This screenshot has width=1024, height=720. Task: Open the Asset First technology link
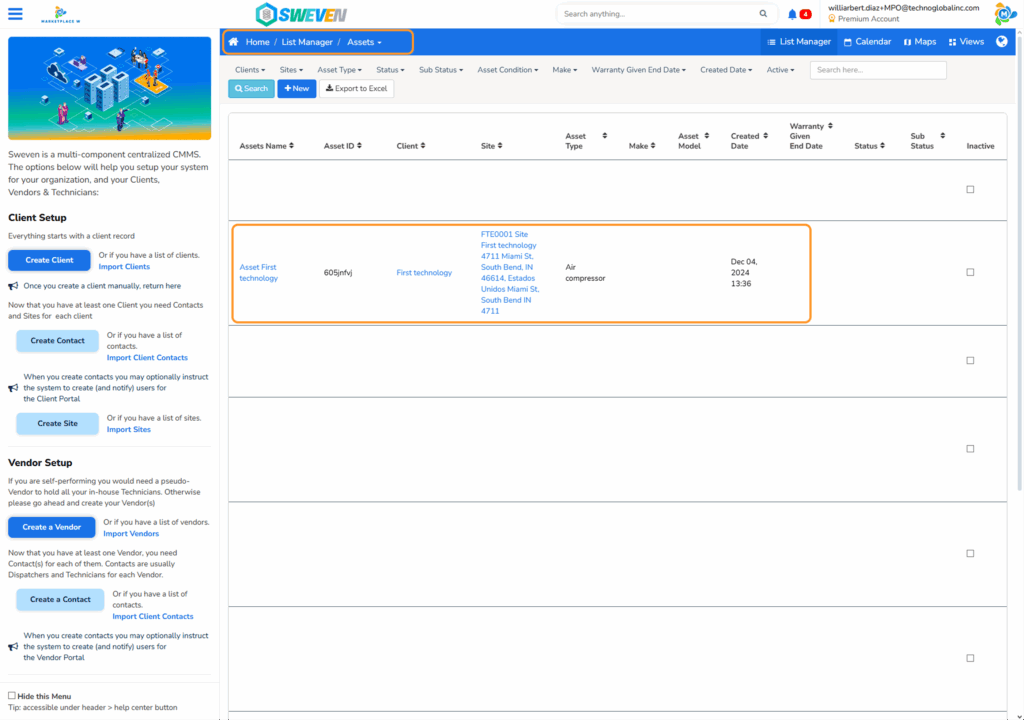[259, 272]
